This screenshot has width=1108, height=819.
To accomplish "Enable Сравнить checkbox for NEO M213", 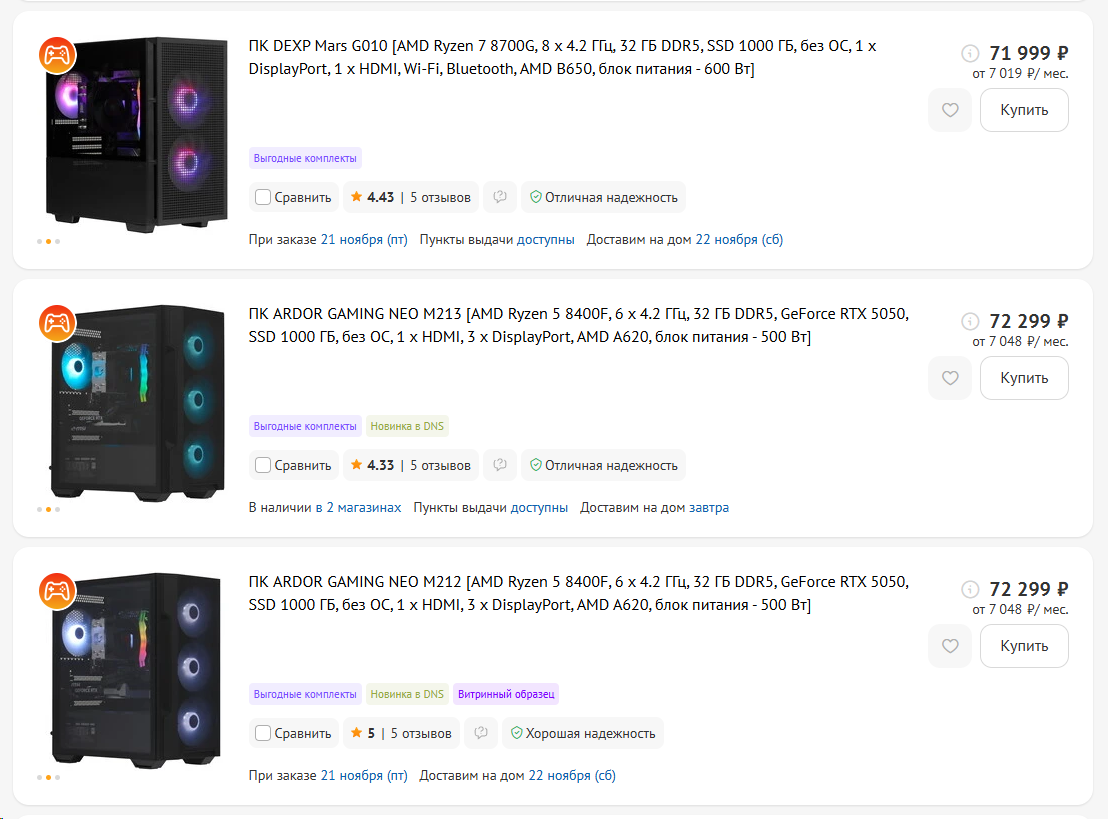I will tap(263, 465).
